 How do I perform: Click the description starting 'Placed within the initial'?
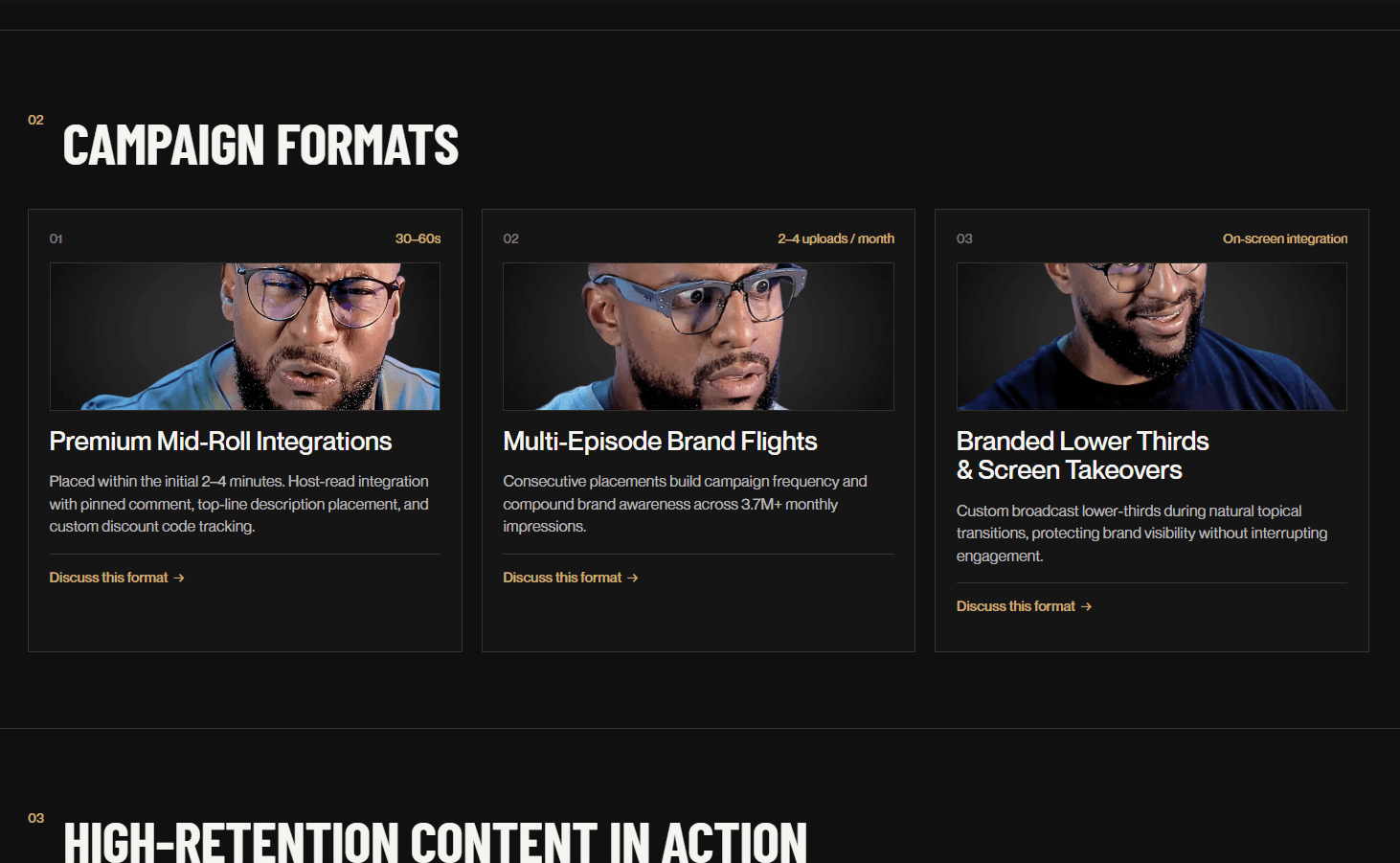click(239, 504)
